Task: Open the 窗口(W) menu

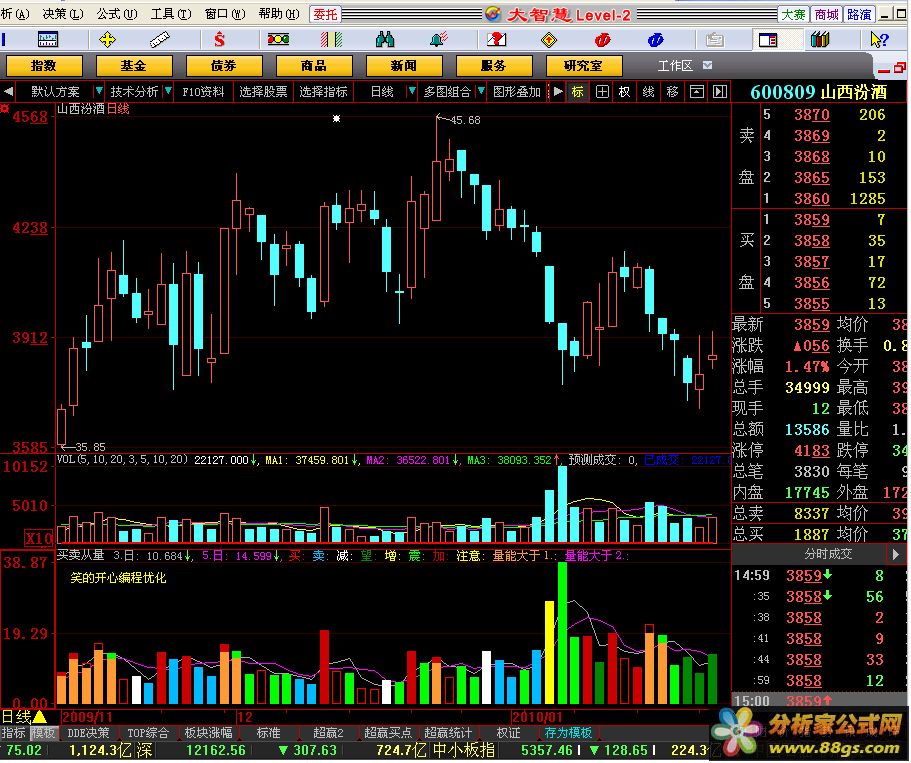Action: click(x=225, y=13)
